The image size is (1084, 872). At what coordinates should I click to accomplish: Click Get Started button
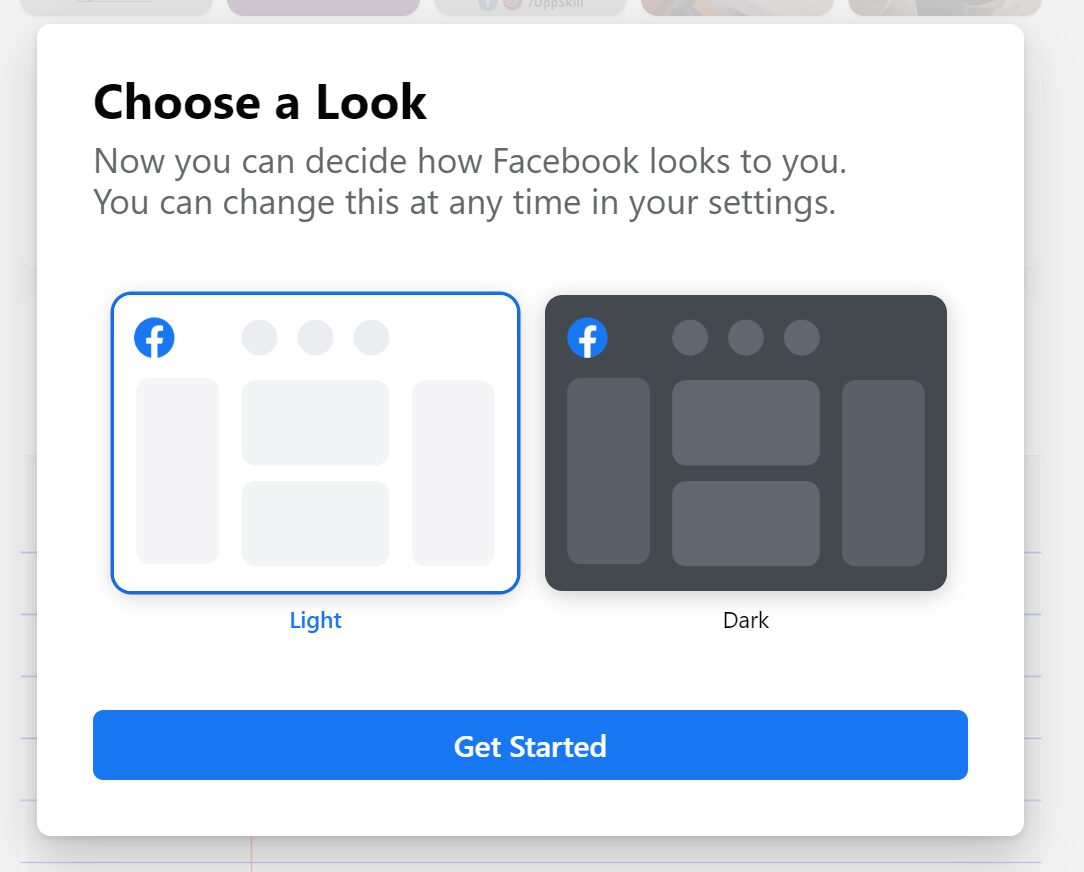point(530,745)
